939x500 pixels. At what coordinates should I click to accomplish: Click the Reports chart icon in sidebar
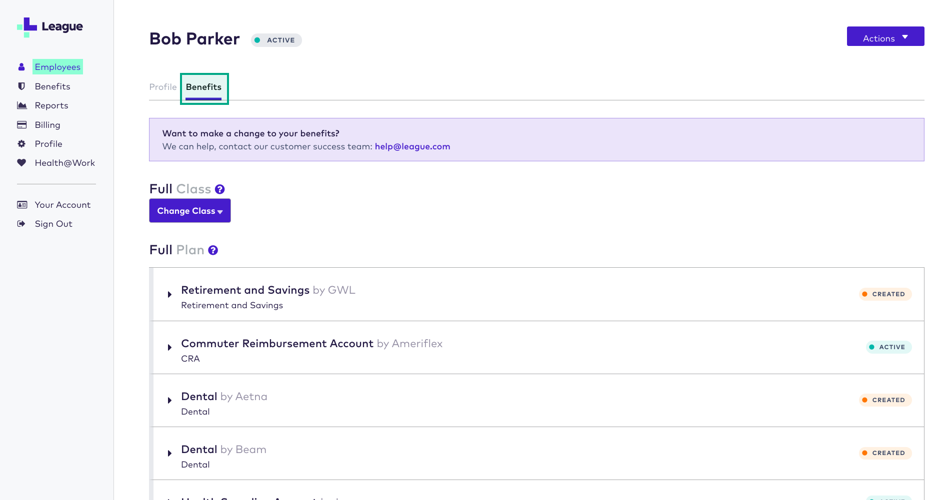tap(22, 105)
